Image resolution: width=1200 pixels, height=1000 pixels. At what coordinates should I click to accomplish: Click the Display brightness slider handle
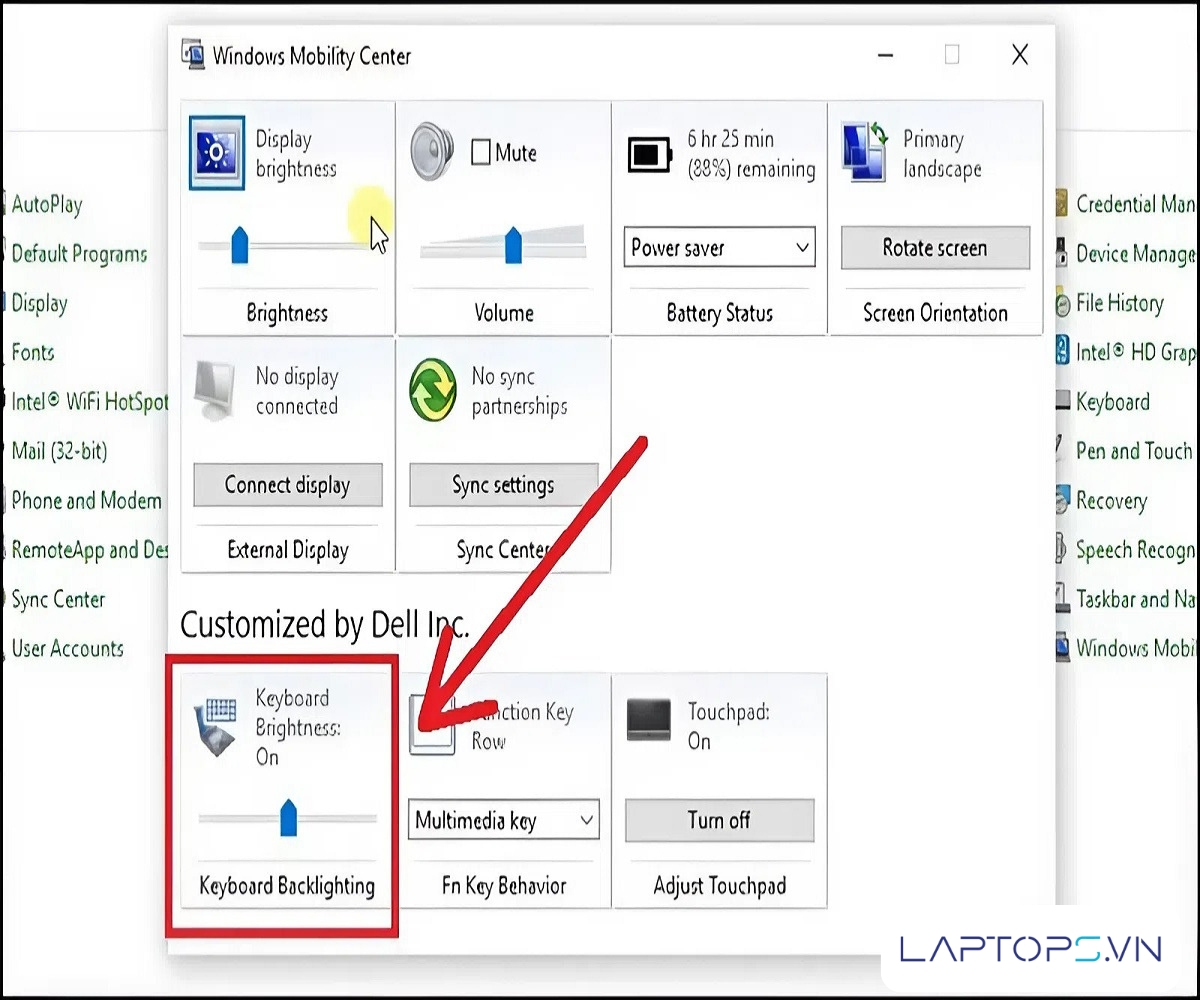click(239, 245)
